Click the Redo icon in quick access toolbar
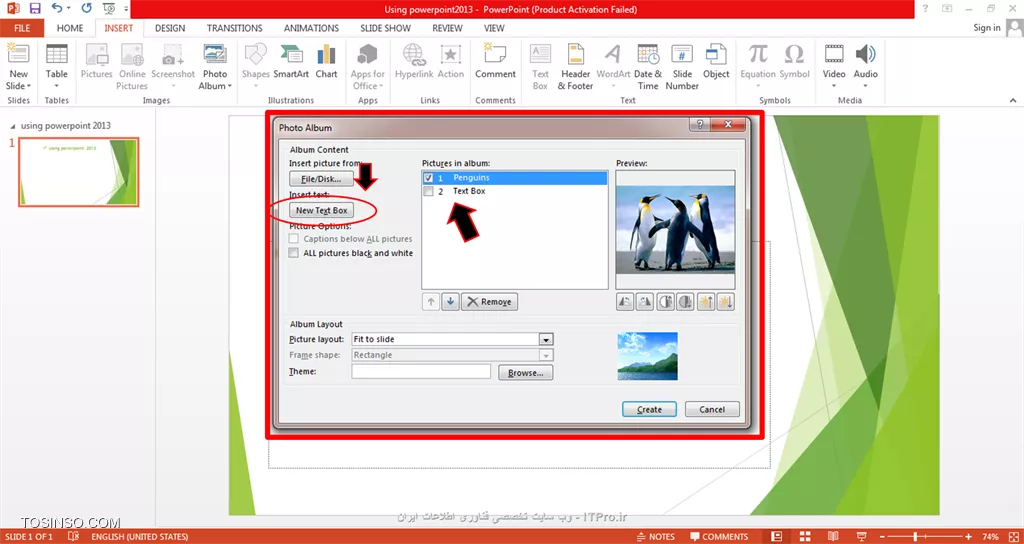Viewport: 1024px width, 544px height. [x=86, y=9]
